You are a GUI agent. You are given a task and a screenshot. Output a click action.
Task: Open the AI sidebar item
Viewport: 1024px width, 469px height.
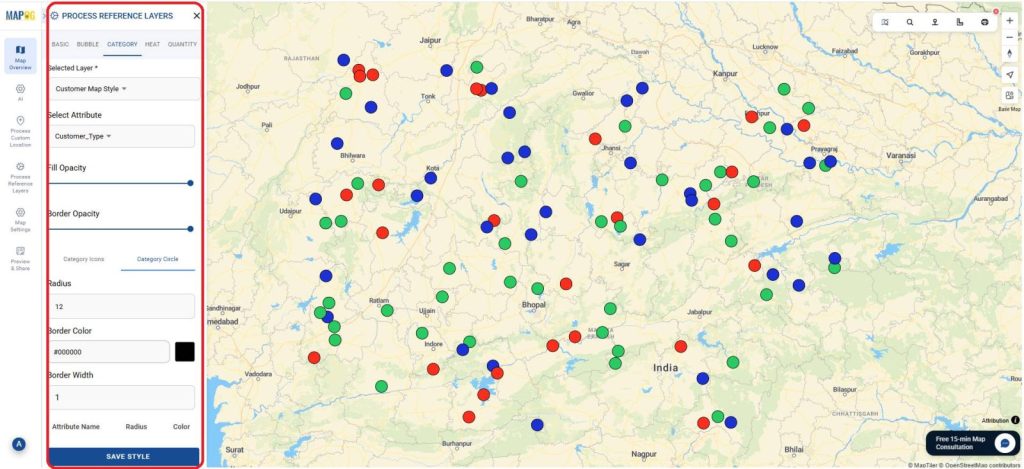[20, 91]
